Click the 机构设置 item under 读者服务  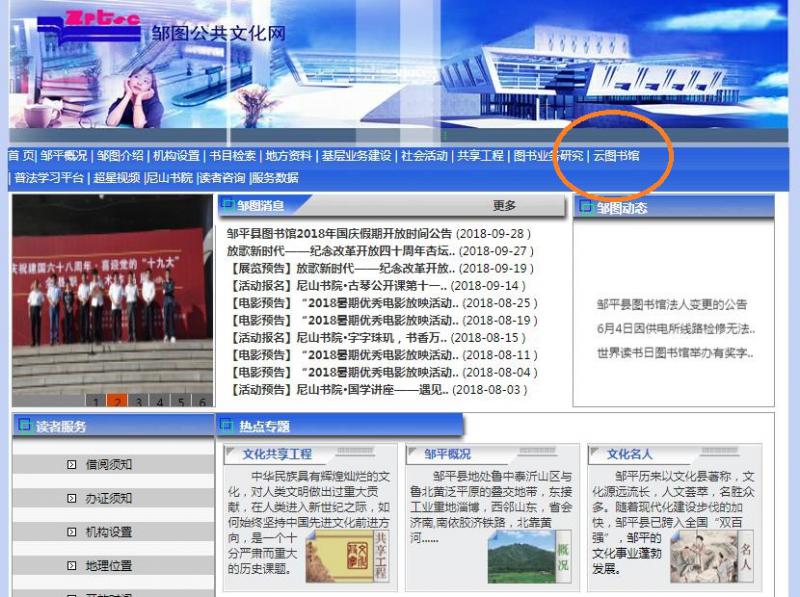(108, 532)
